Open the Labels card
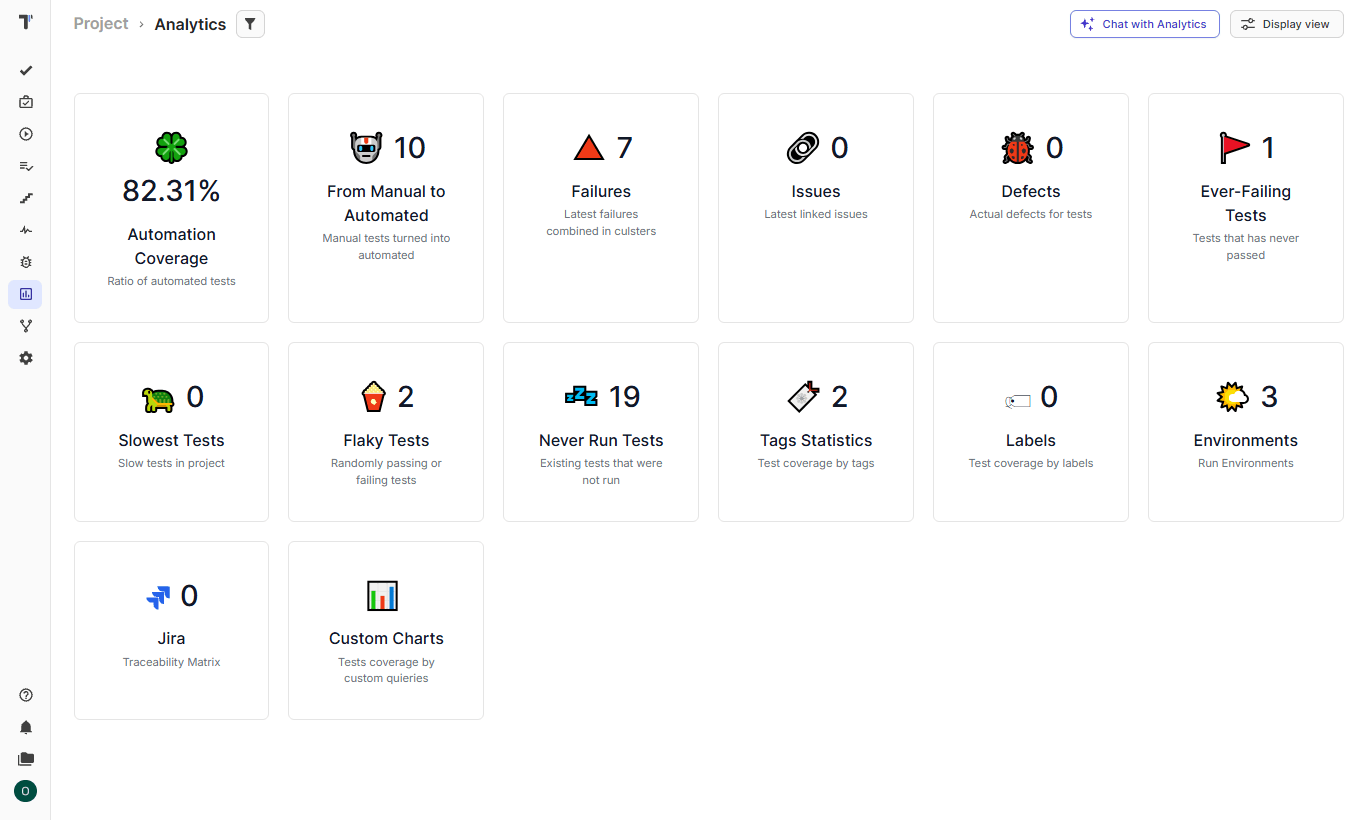This screenshot has width=1366, height=820. (x=1031, y=432)
